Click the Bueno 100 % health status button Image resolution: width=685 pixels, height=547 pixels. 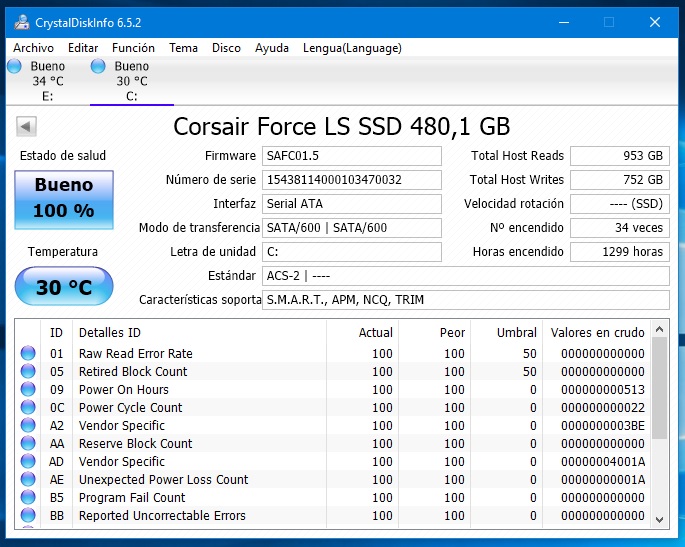(64, 197)
